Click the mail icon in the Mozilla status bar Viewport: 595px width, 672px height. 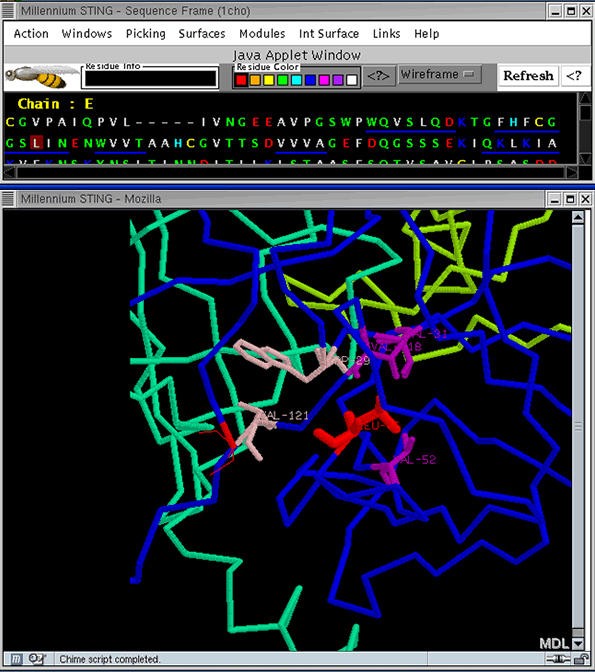pos(35,659)
